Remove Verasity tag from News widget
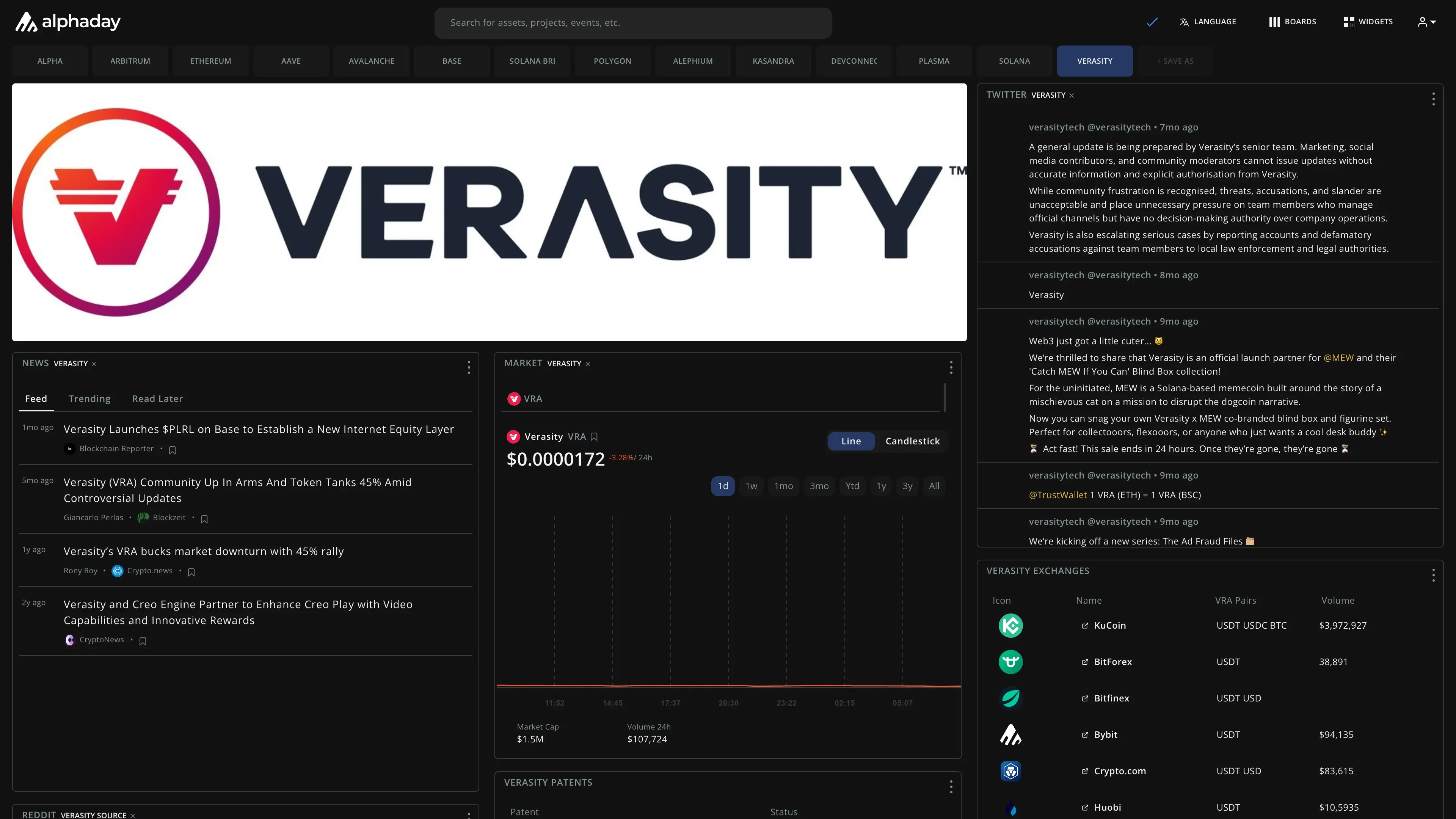The width and height of the screenshot is (1456, 819). click(94, 364)
